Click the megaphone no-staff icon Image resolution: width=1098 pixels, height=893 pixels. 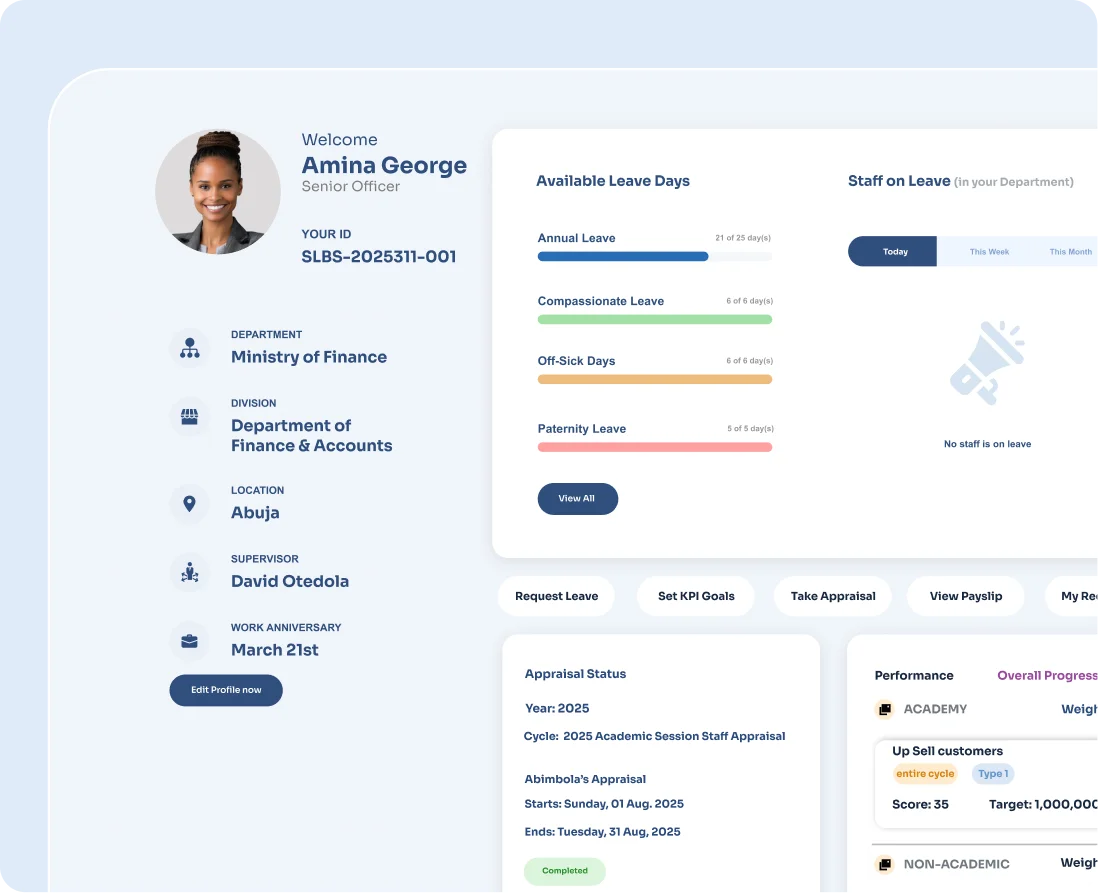986,362
